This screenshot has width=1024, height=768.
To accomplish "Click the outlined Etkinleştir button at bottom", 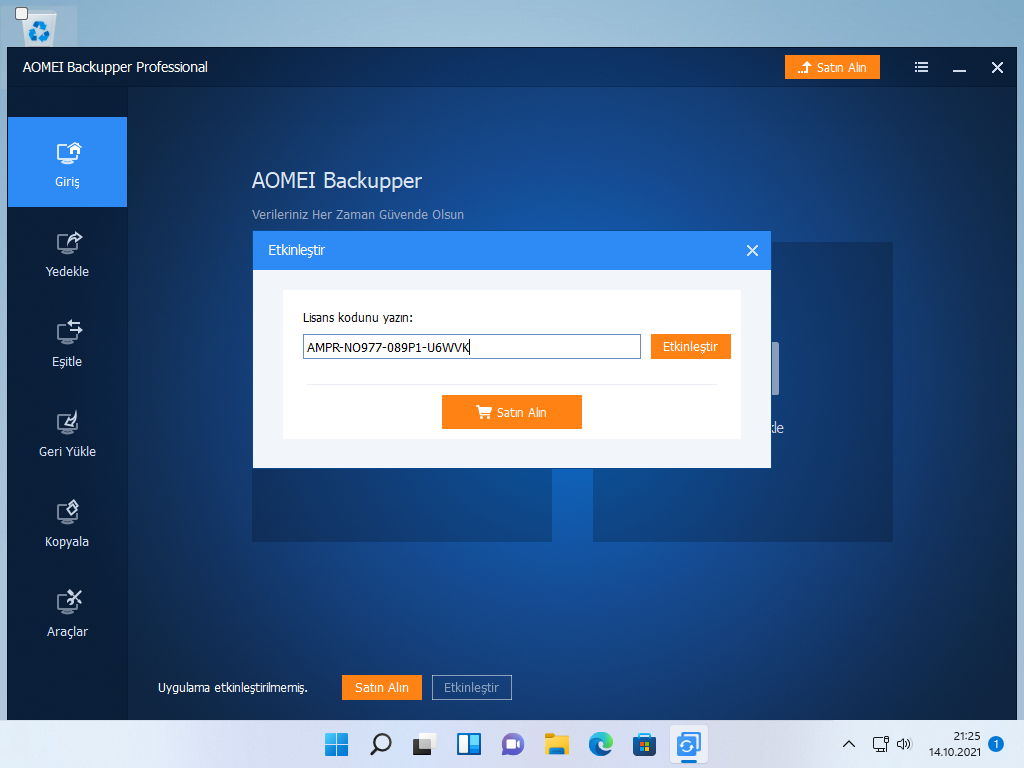I will [x=472, y=688].
